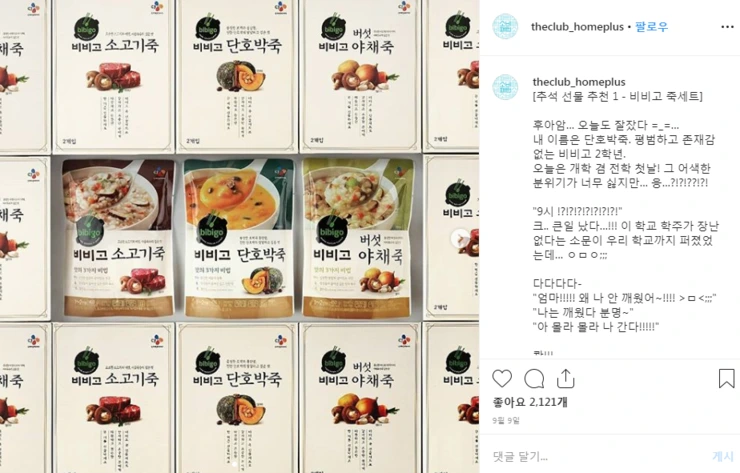
Task: Click the 게시 post comment button
Action: [723, 456]
